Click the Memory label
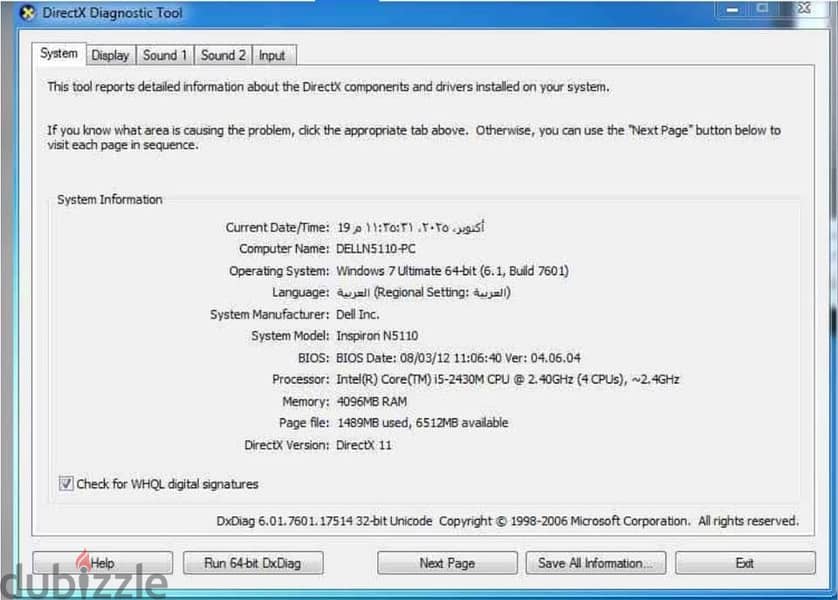Screen dimensions: 838x600 click(306, 401)
